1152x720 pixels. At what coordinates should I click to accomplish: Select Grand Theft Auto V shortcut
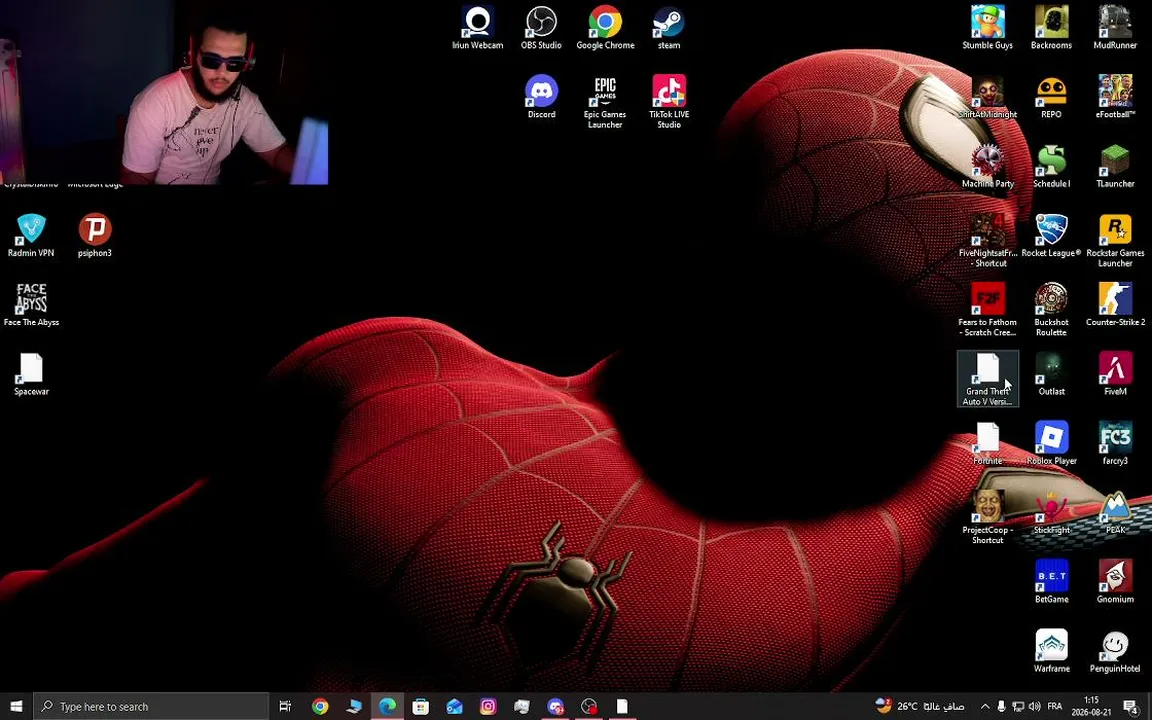tap(987, 378)
